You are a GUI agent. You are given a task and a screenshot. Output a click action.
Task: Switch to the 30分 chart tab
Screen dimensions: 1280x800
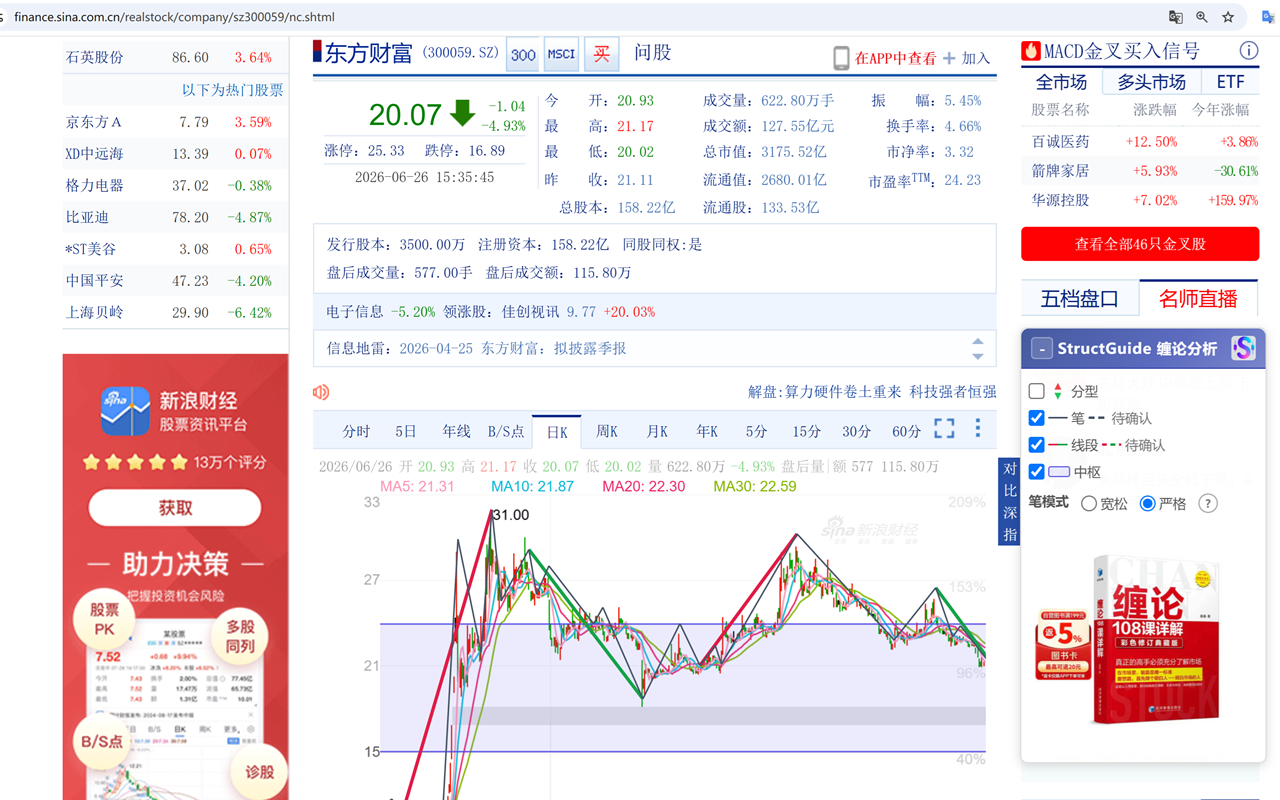click(856, 432)
